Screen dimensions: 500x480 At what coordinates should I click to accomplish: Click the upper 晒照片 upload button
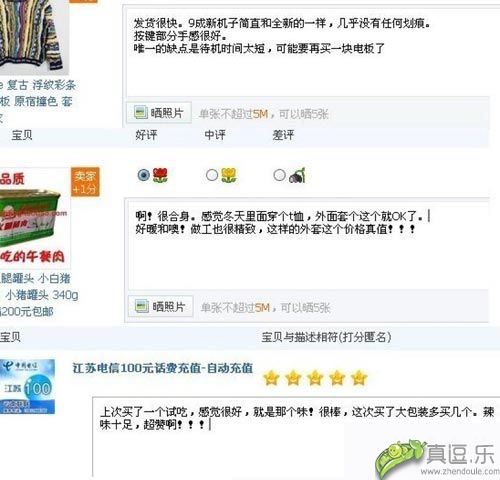pos(159,113)
